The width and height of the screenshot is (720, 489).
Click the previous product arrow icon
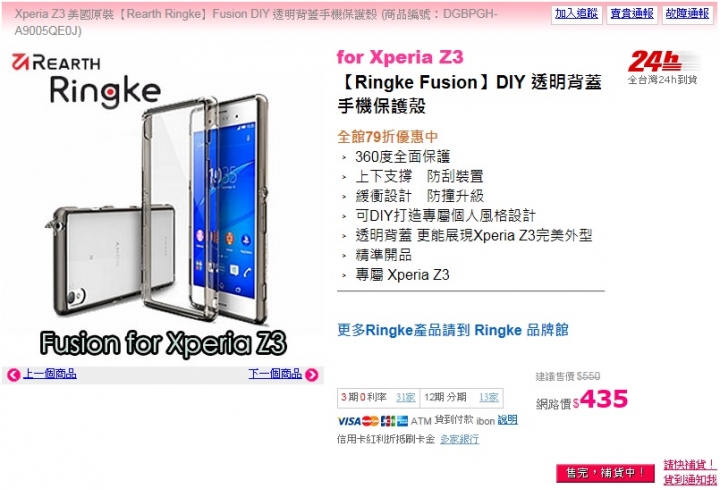pos(13,375)
